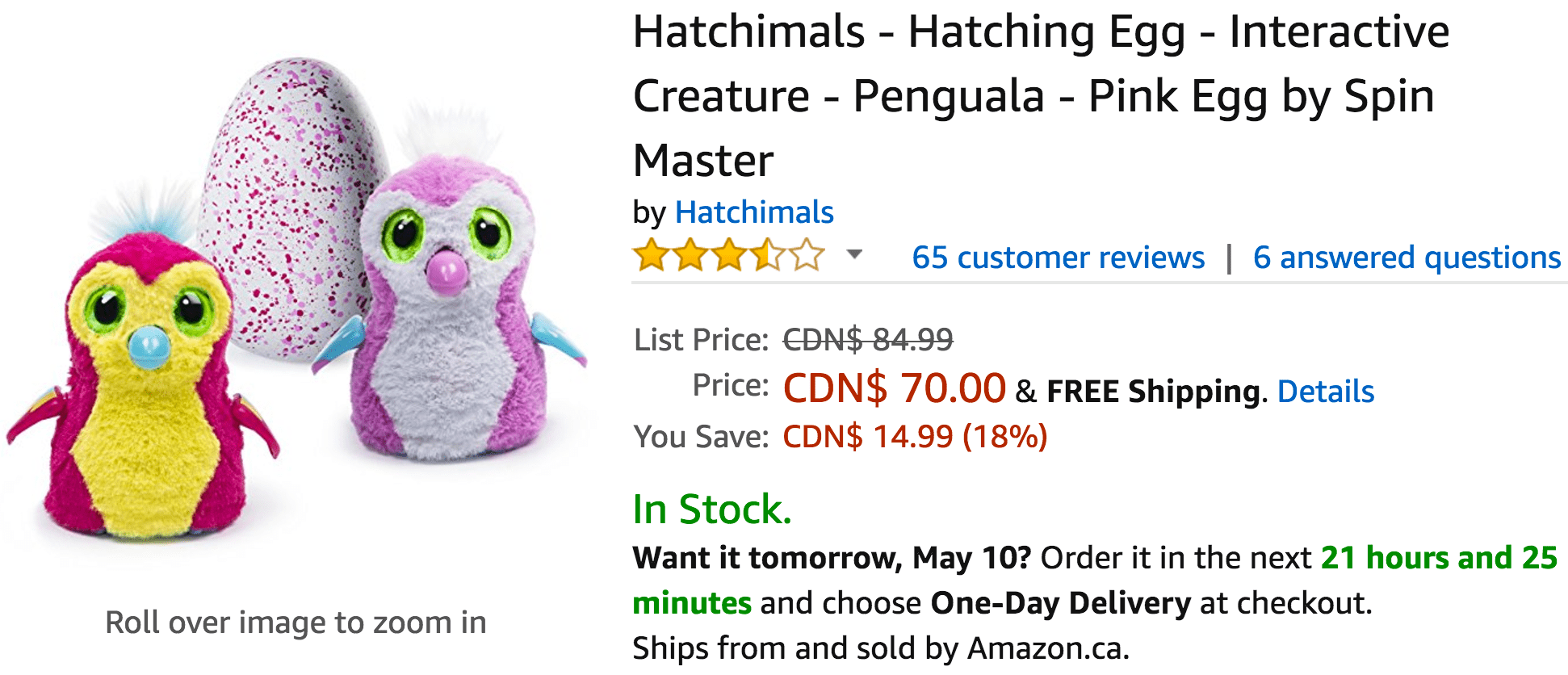Expand the rating breakdown dropdown arrow
The width and height of the screenshot is (1568, 675).
(854, 255)
